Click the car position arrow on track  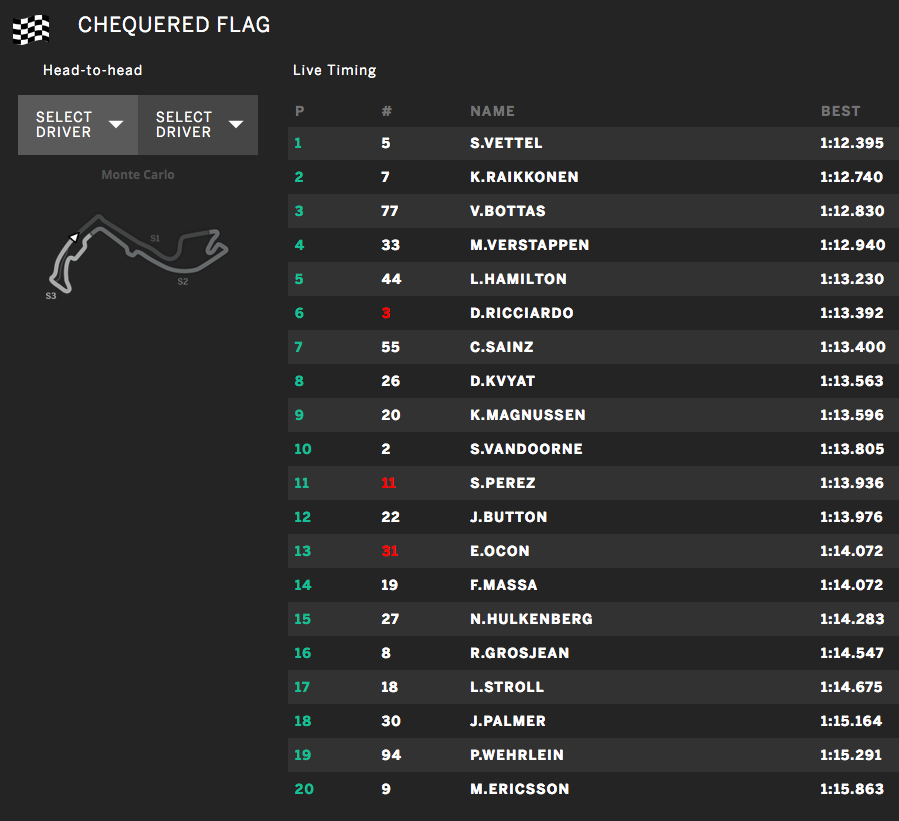[x=72, y=238]
